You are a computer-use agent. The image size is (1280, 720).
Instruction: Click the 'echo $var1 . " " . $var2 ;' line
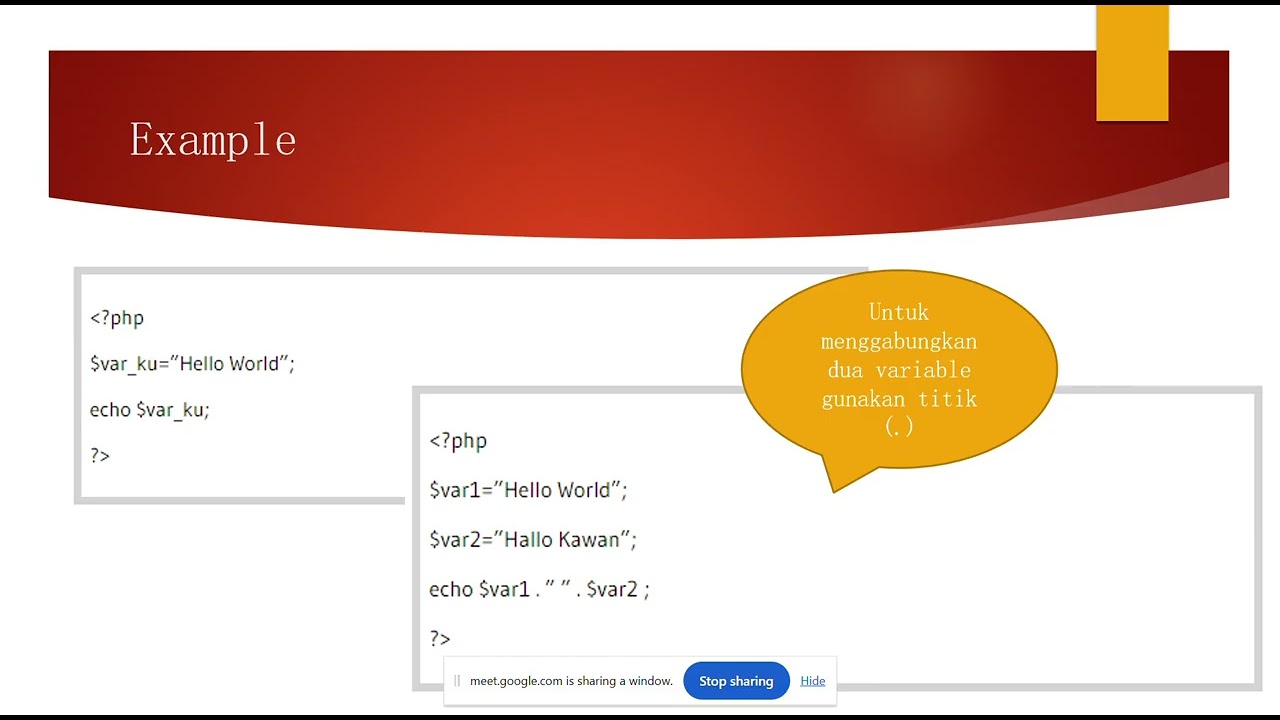(539, 590)
